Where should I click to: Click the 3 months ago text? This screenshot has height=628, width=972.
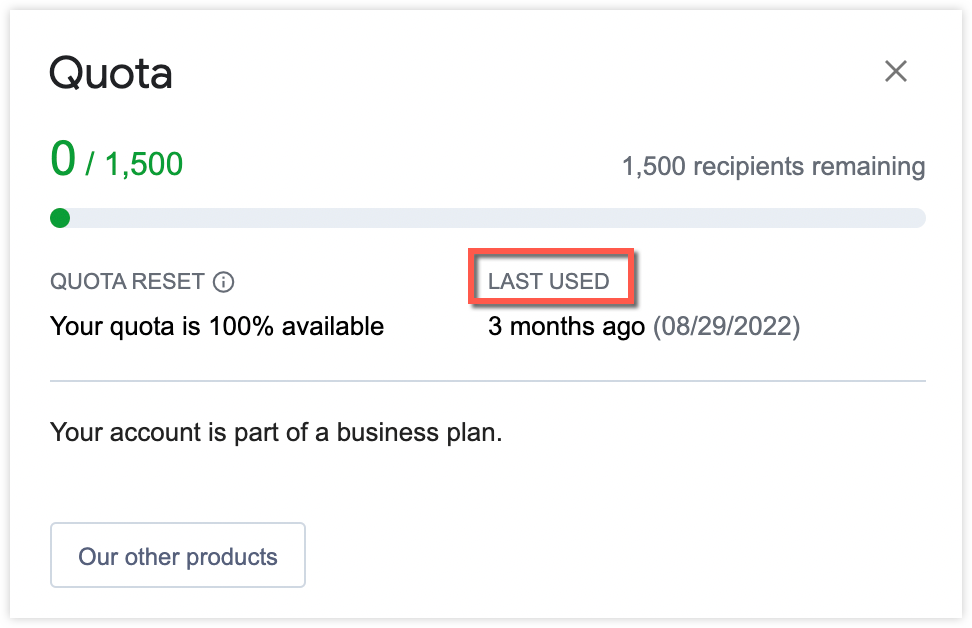pos(566,326)
